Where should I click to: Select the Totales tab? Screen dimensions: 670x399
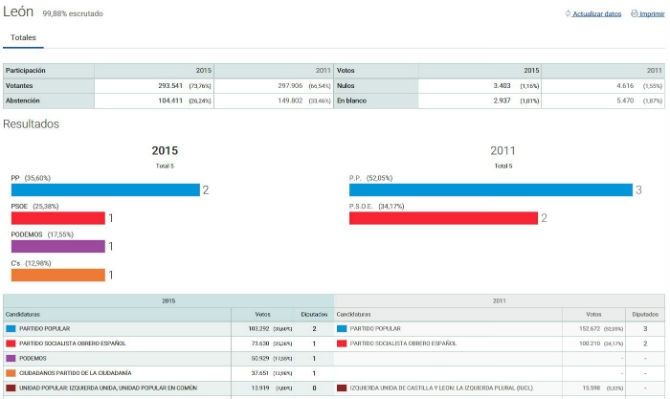pos(23,38)
